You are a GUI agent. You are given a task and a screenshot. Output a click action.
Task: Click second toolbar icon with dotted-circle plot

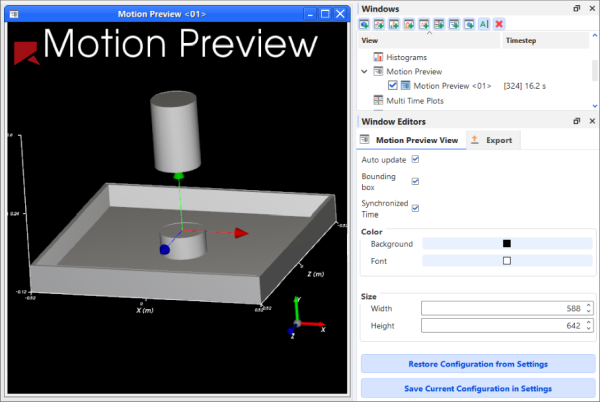[379, 24]
